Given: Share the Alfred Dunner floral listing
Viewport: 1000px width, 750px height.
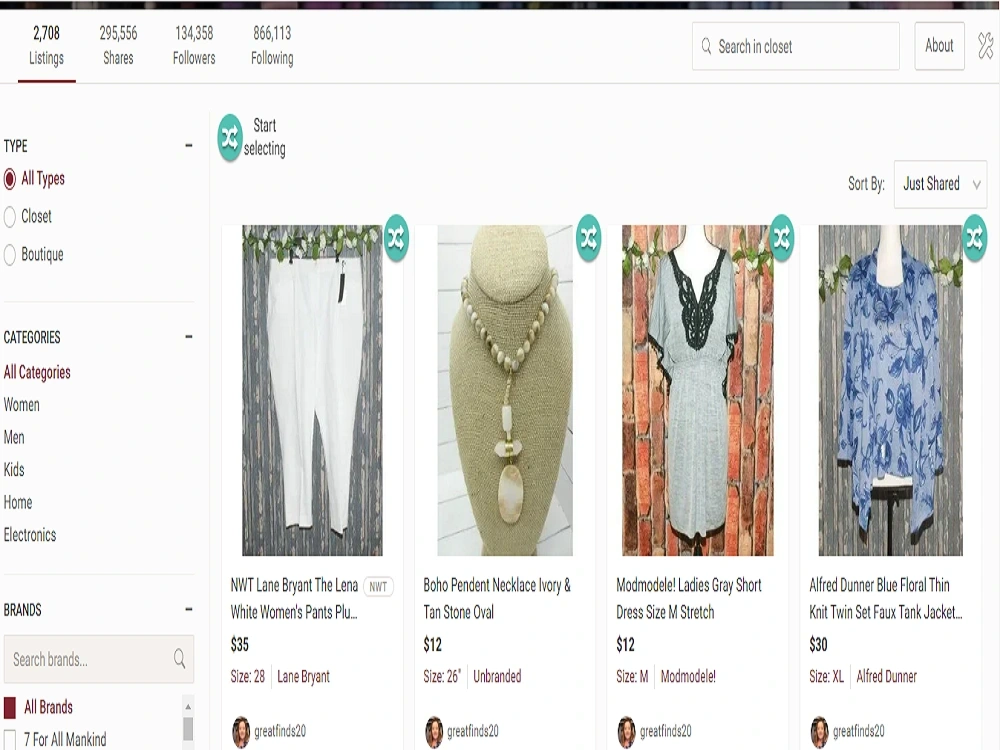Looking at the screenshot, I should 973,239.
